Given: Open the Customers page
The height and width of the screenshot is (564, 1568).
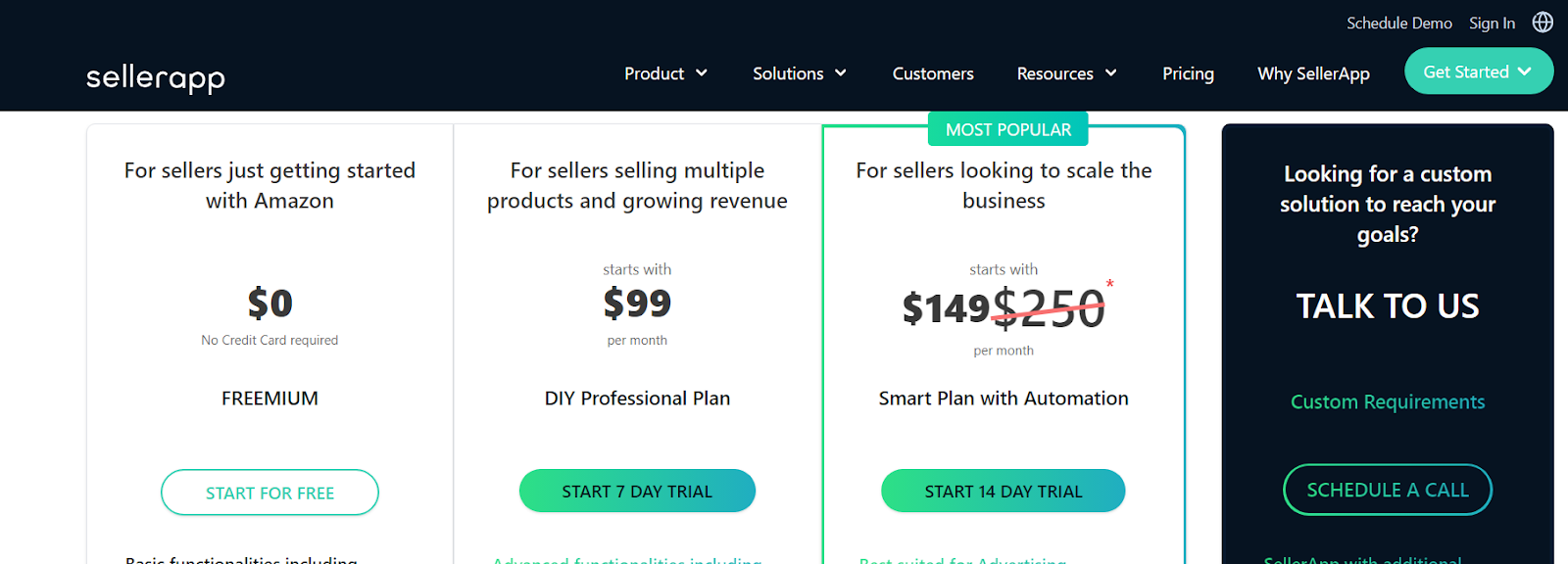Looking at the screenshot, I should [933, 73].
